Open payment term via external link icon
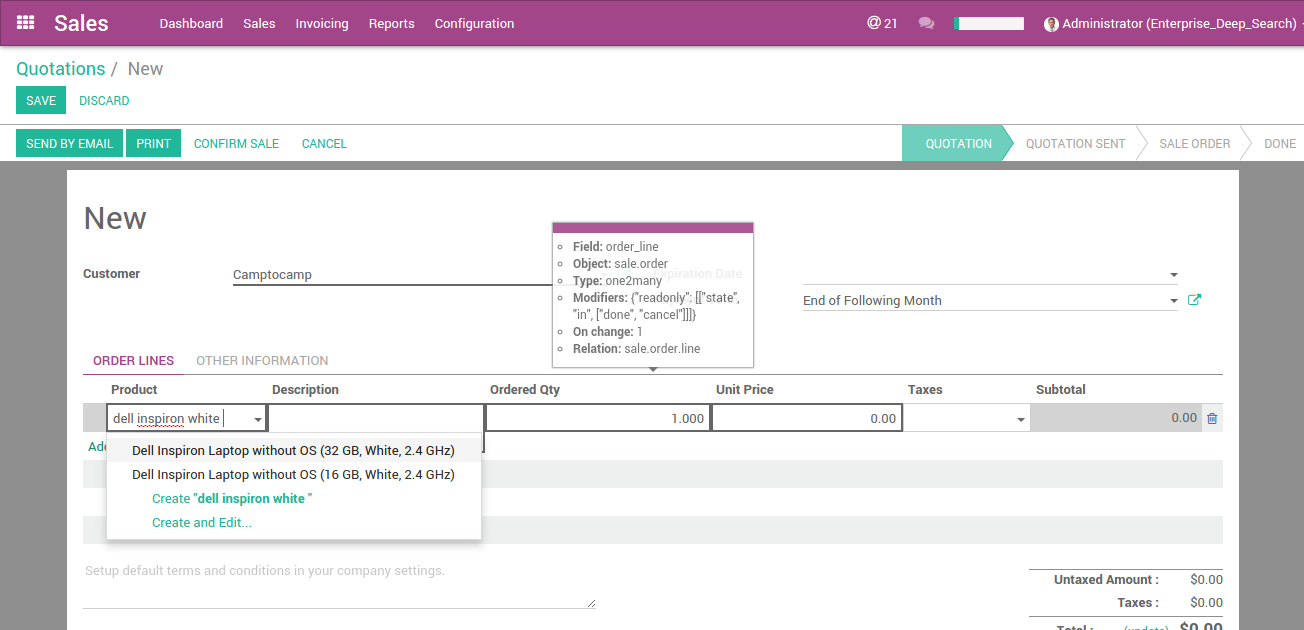 tap(1193, 300)
